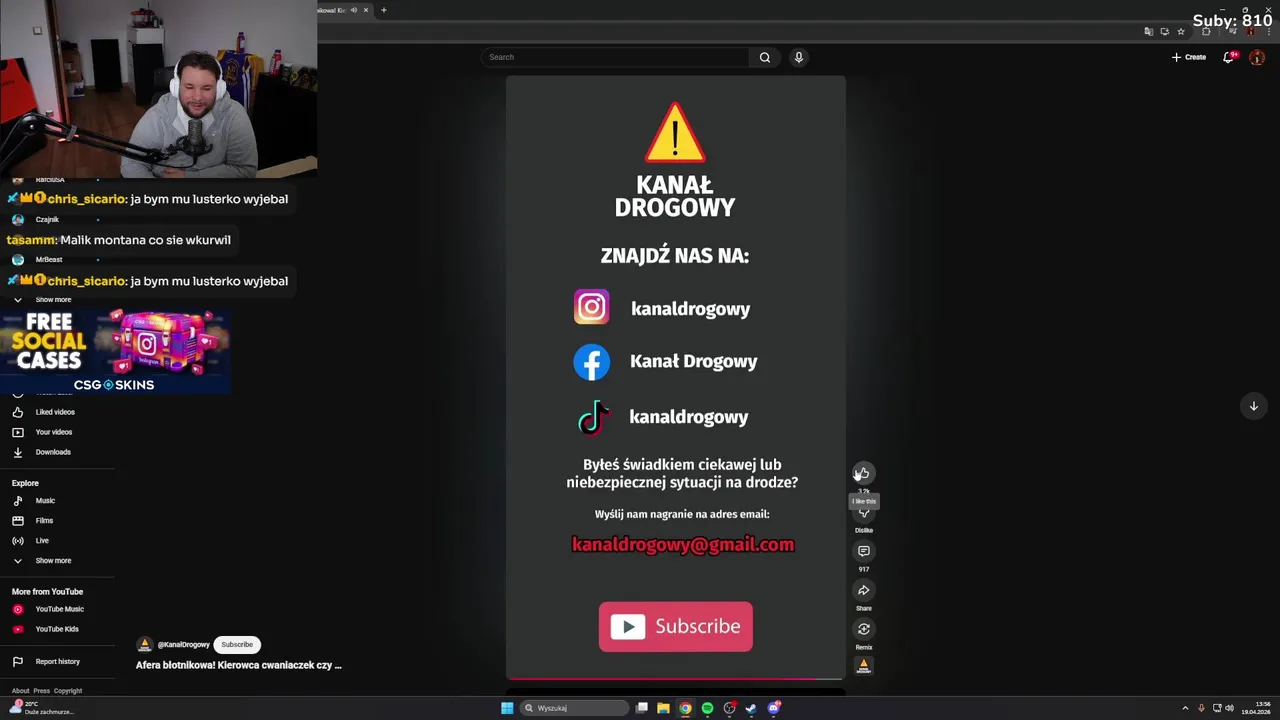Open Task View on taskbar
The width and height of the screenshot is (1280, 720).
click(642, 708)
